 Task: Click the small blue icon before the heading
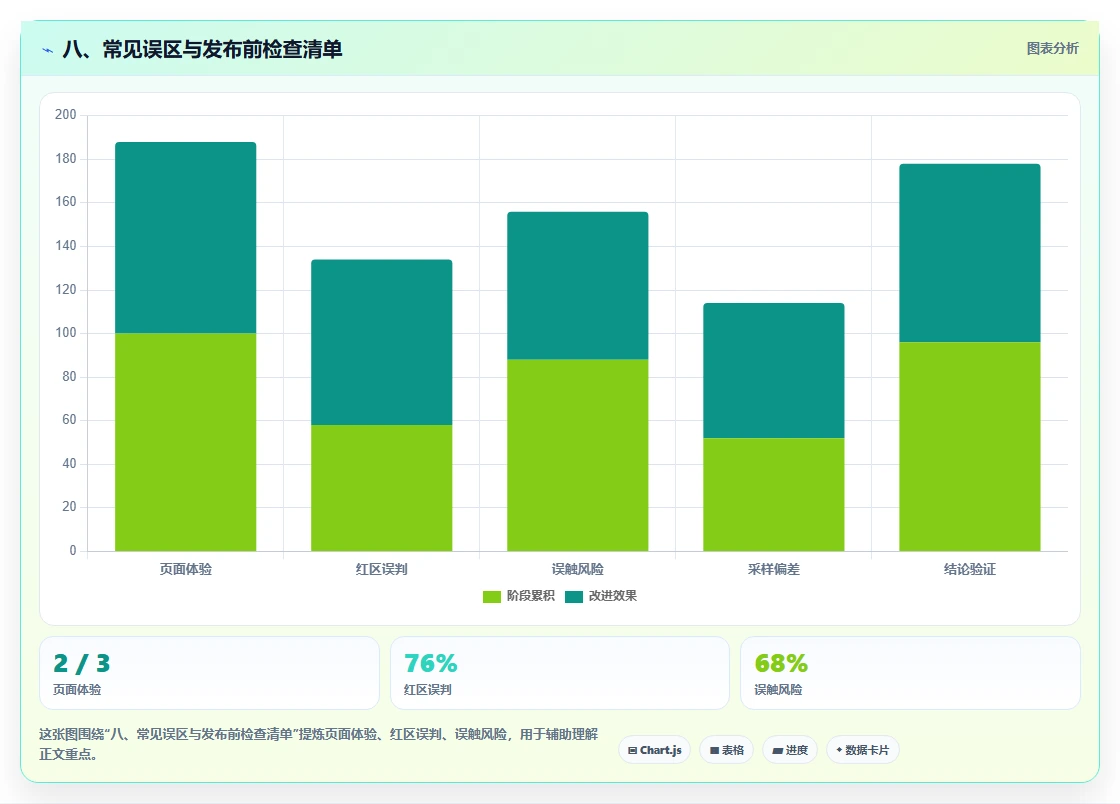pyautogui.click(x=48, y=50)
